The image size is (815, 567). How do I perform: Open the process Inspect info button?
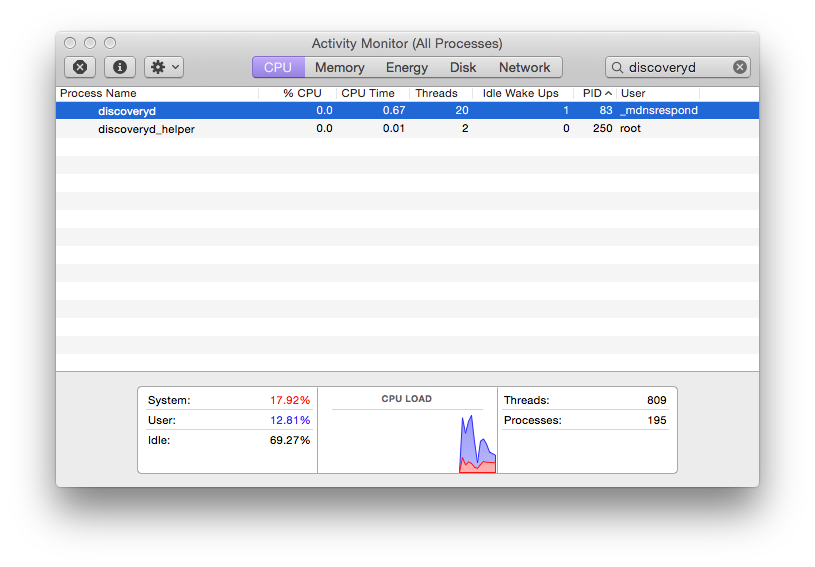tap(120, 67)
